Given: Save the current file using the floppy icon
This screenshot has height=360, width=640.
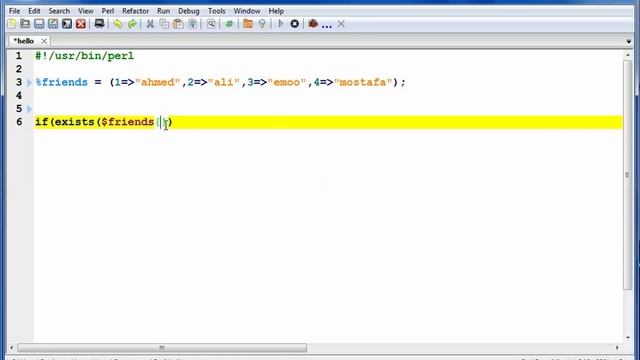Looking at the screenshot, I should point(39,24).
